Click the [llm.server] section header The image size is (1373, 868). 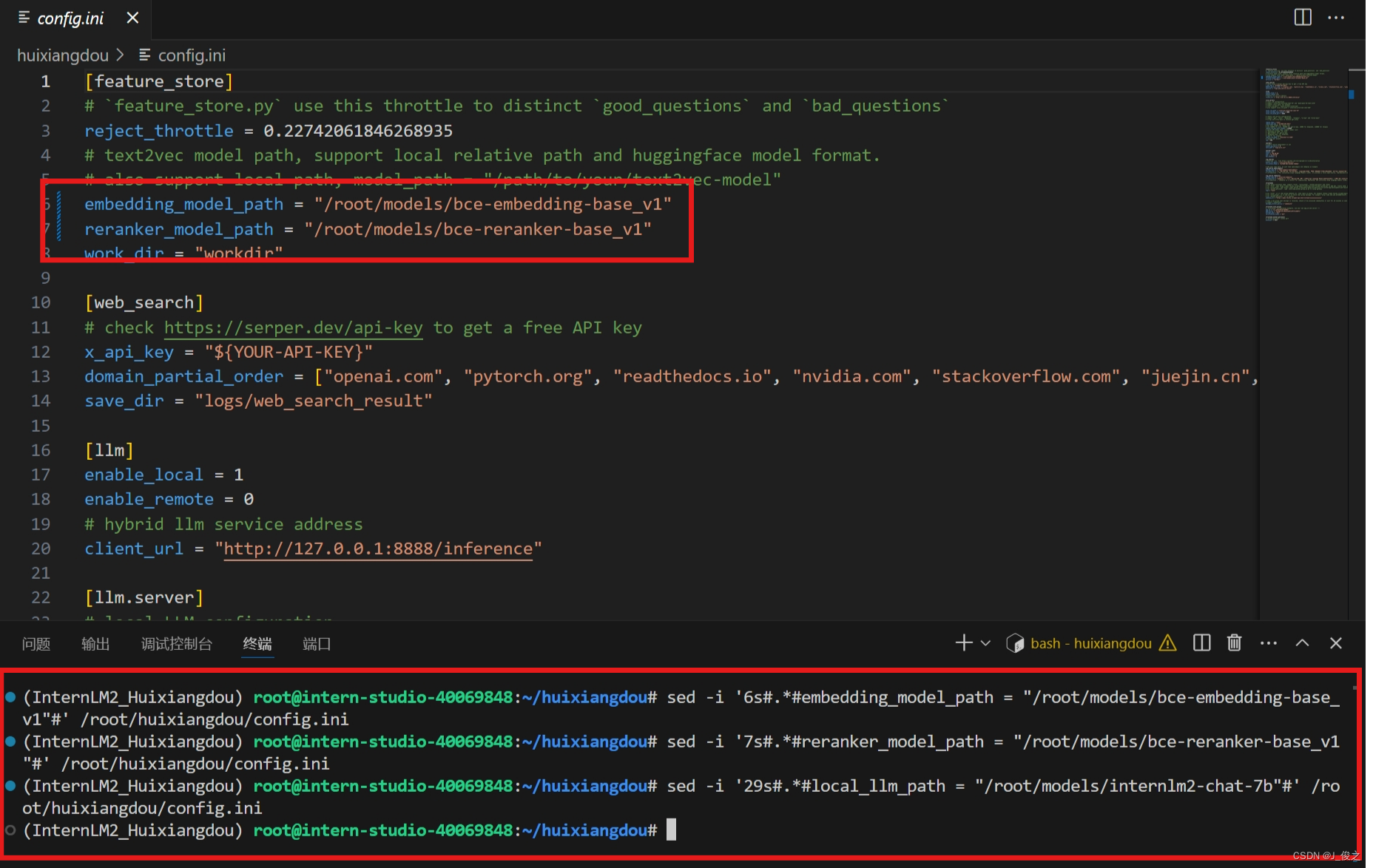click(x=144, y=597)
